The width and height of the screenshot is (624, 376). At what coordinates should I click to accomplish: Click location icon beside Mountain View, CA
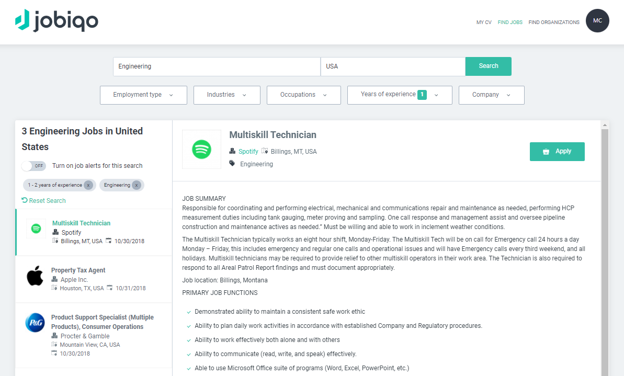pos(54,345)
